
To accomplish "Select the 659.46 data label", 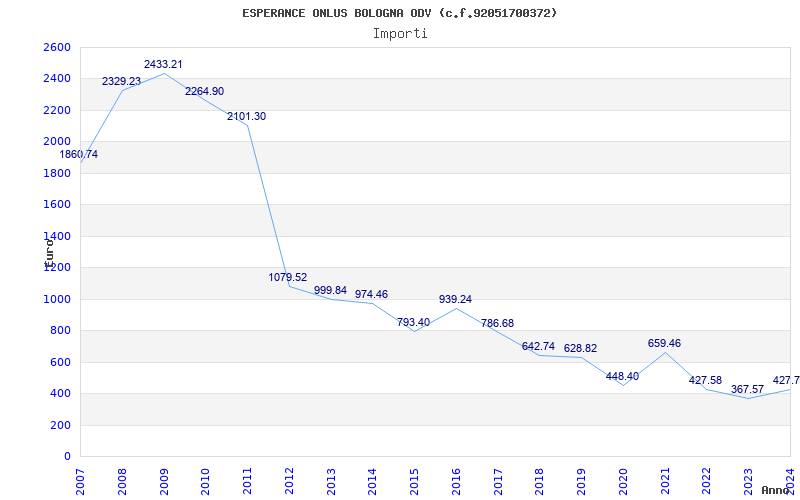I will 664,343.
